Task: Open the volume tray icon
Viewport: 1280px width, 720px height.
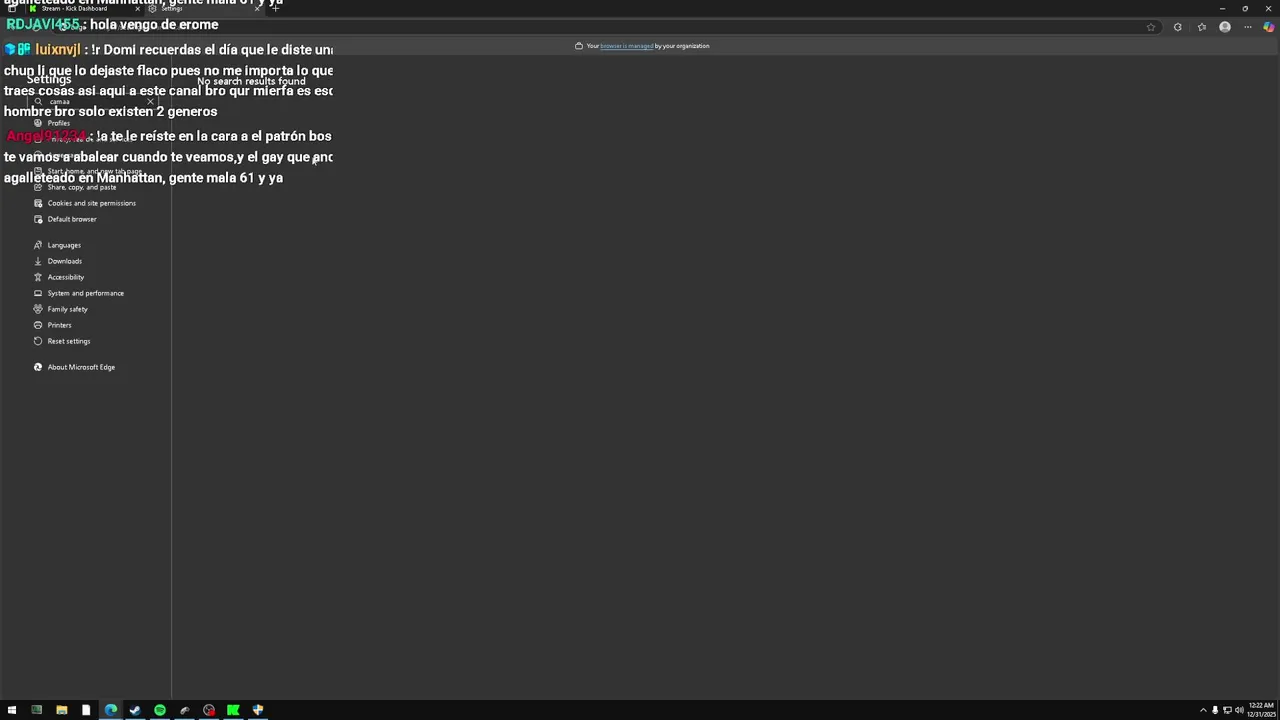Action: 1239,710
